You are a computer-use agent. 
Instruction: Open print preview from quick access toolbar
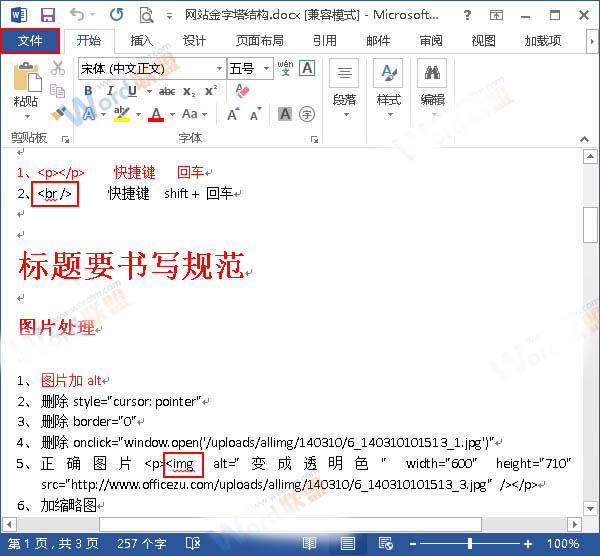(147, 14)
